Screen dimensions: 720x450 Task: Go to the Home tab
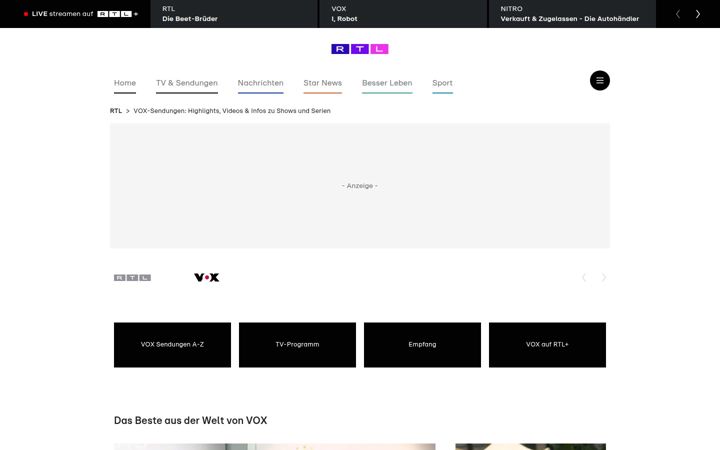pyautogui.click(x=125, y=83)
